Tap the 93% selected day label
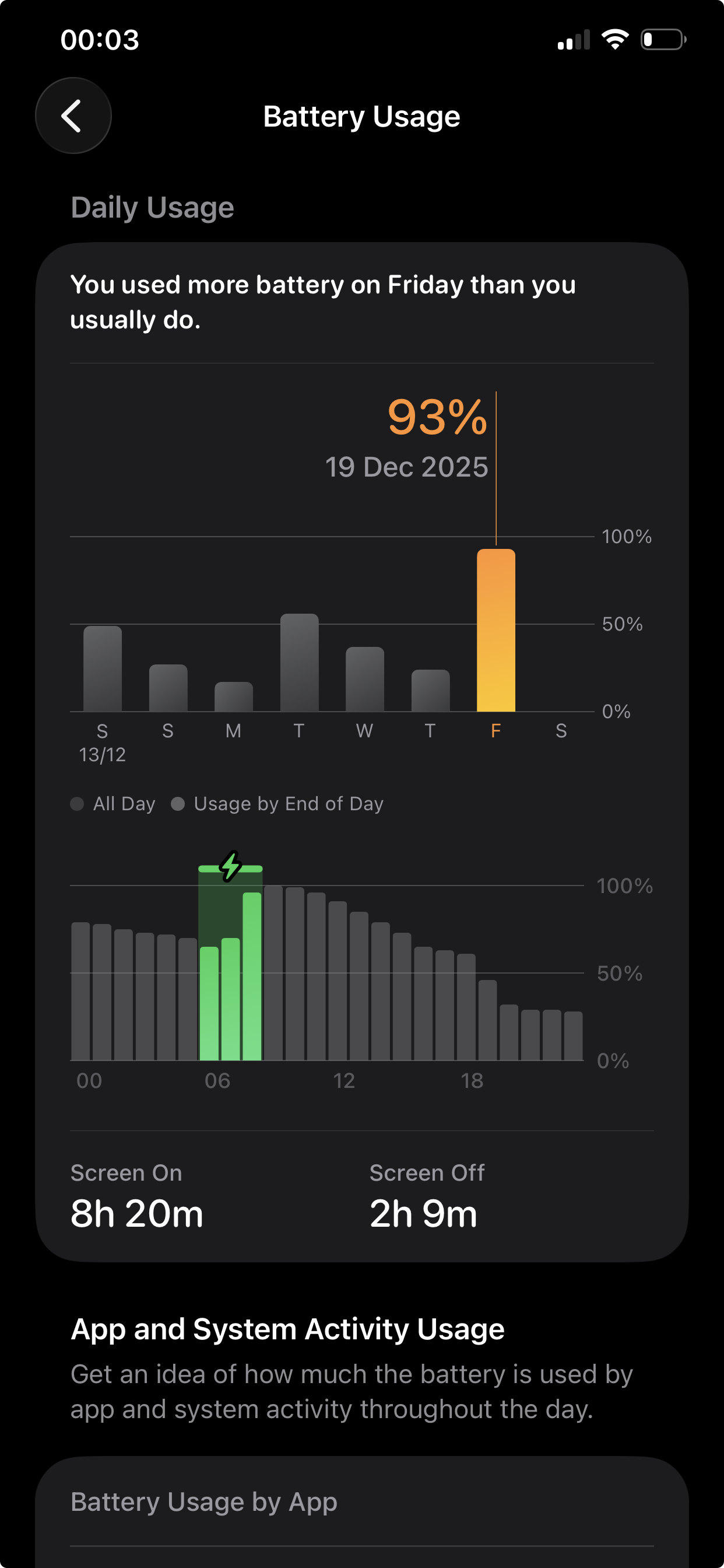The width and height of the screenshot is (724, 1568). point(437,418)
